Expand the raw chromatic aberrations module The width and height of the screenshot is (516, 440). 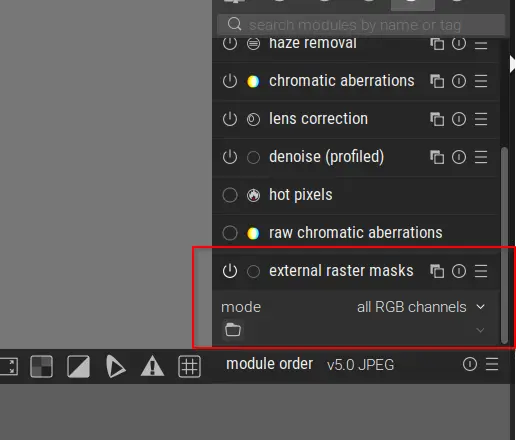coord(356,233)
